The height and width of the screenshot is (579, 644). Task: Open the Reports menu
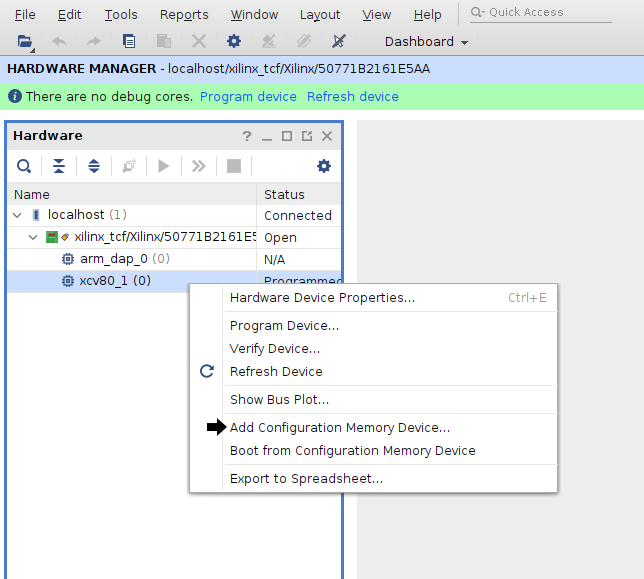(184, 15)
